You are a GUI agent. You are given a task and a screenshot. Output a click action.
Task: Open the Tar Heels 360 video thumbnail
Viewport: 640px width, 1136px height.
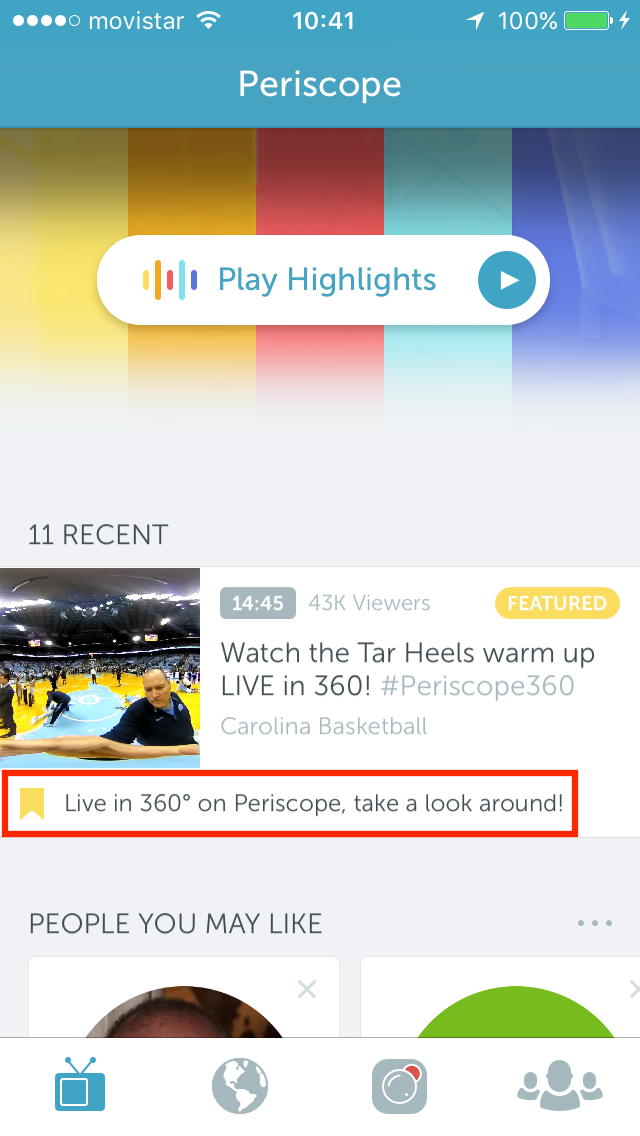coord(100,668)
